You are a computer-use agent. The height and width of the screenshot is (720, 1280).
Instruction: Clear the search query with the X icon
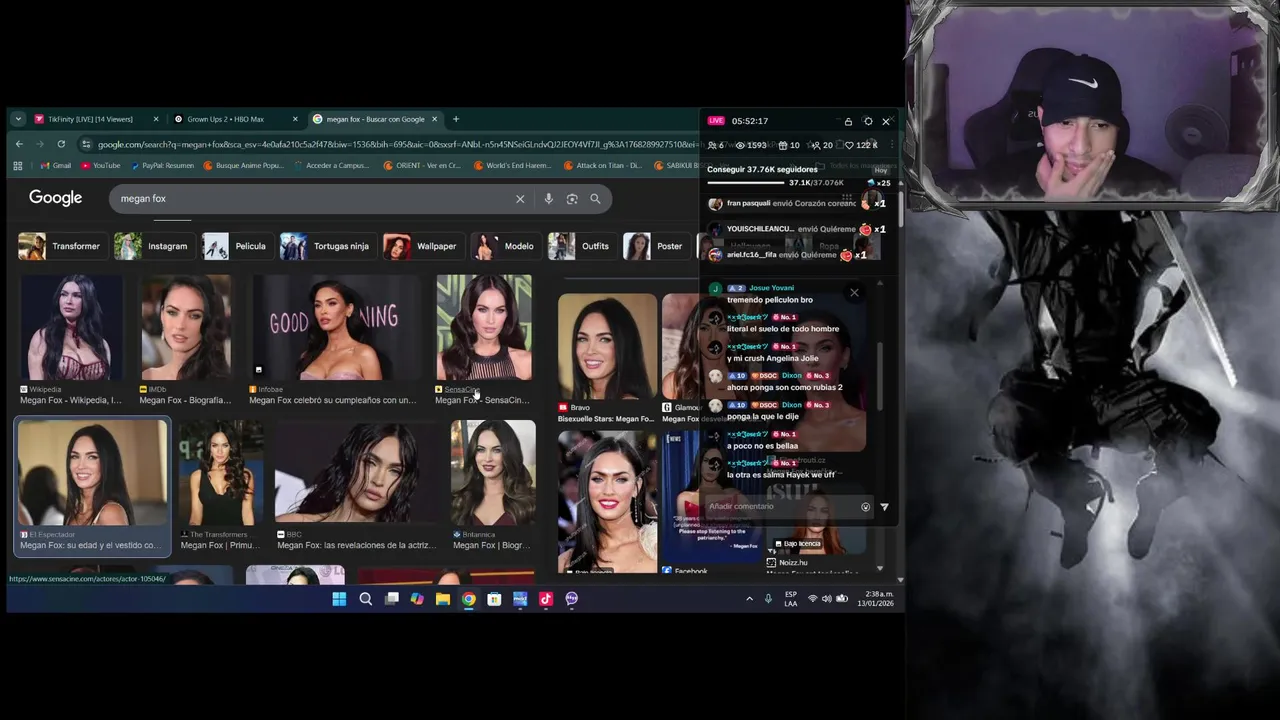[520, 199]
